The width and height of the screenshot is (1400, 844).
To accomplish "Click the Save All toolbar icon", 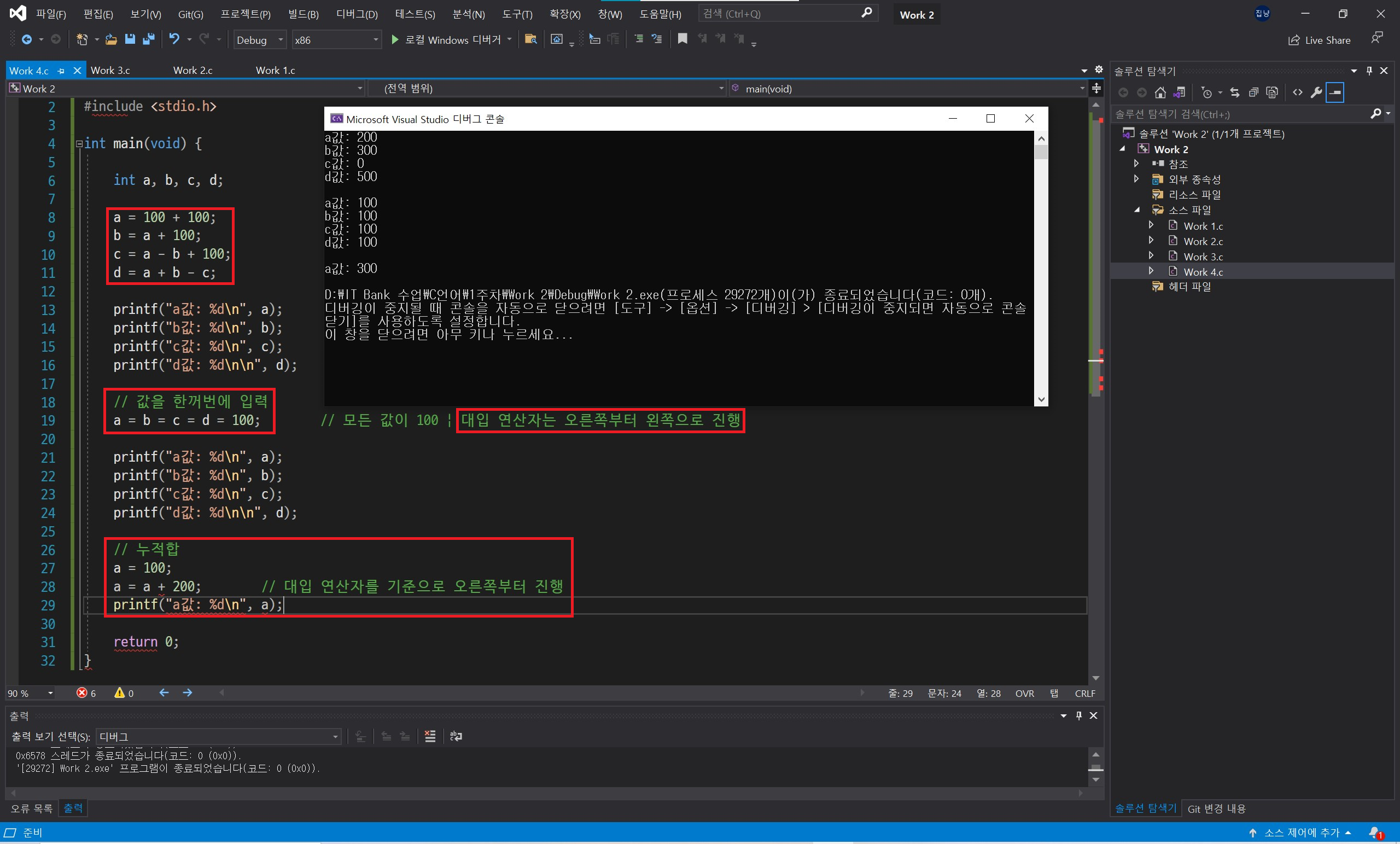I will (149, 39).
